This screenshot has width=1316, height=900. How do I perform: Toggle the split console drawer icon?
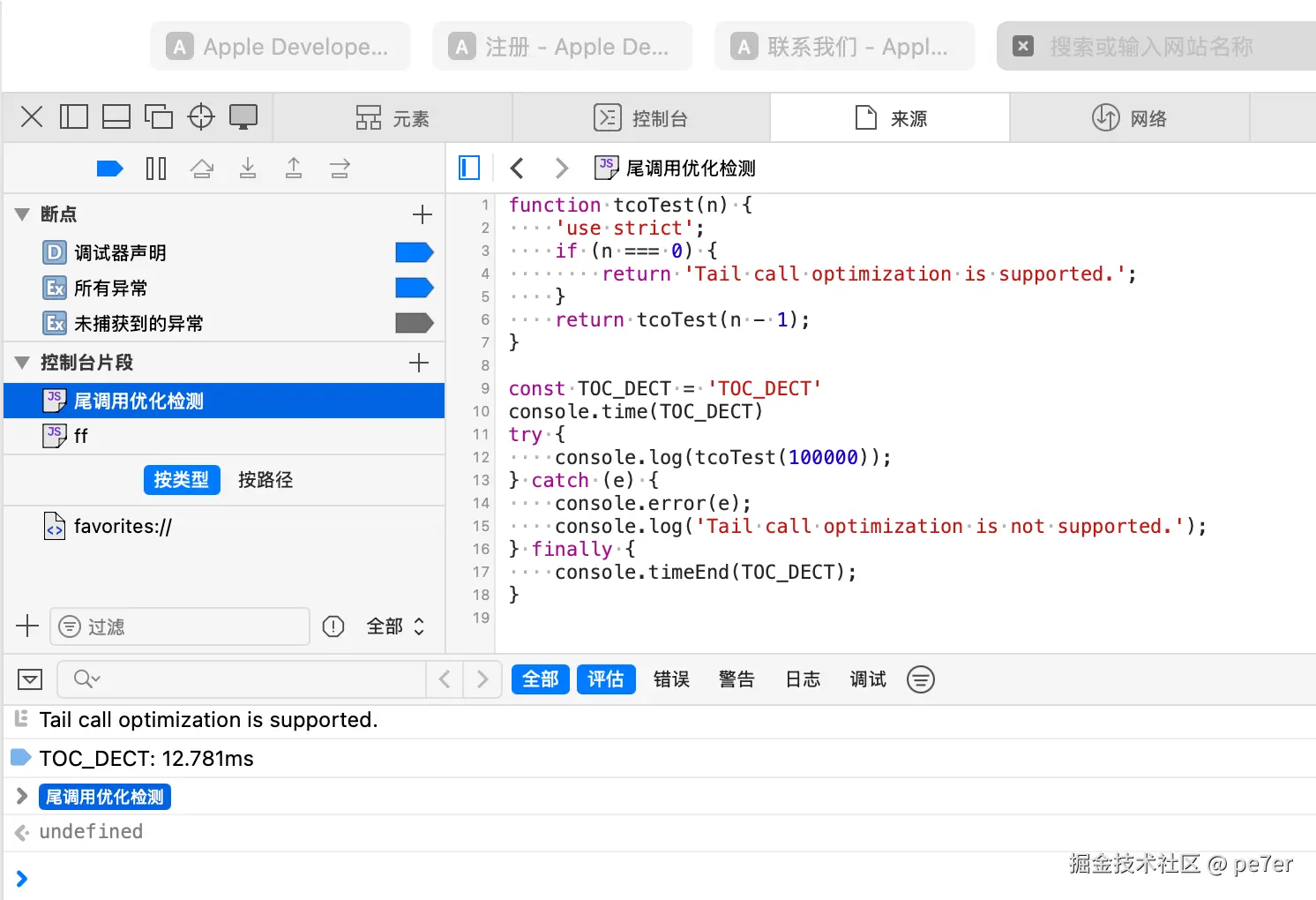(30, 679)
